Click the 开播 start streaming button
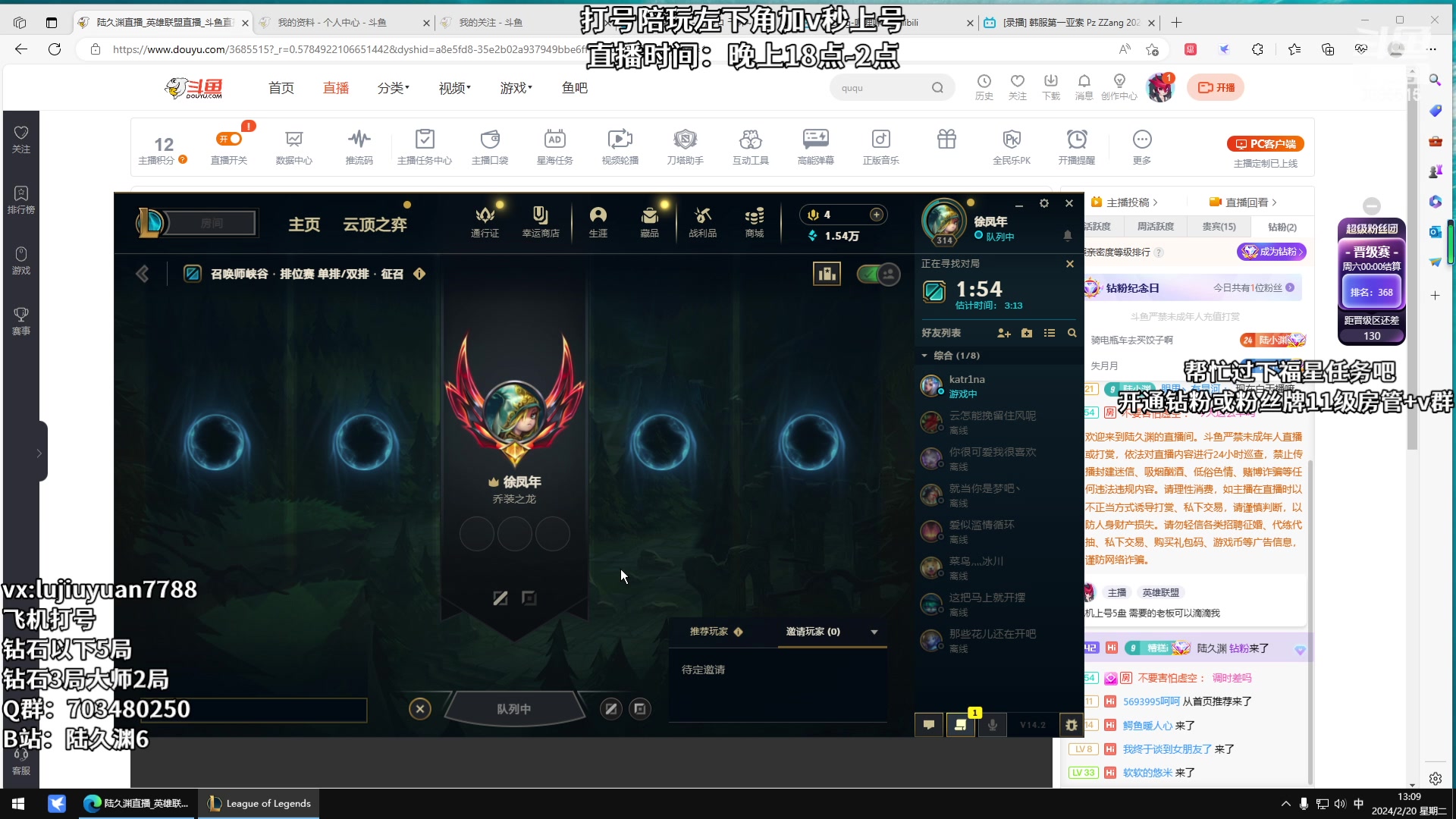 click(1216, 88)
